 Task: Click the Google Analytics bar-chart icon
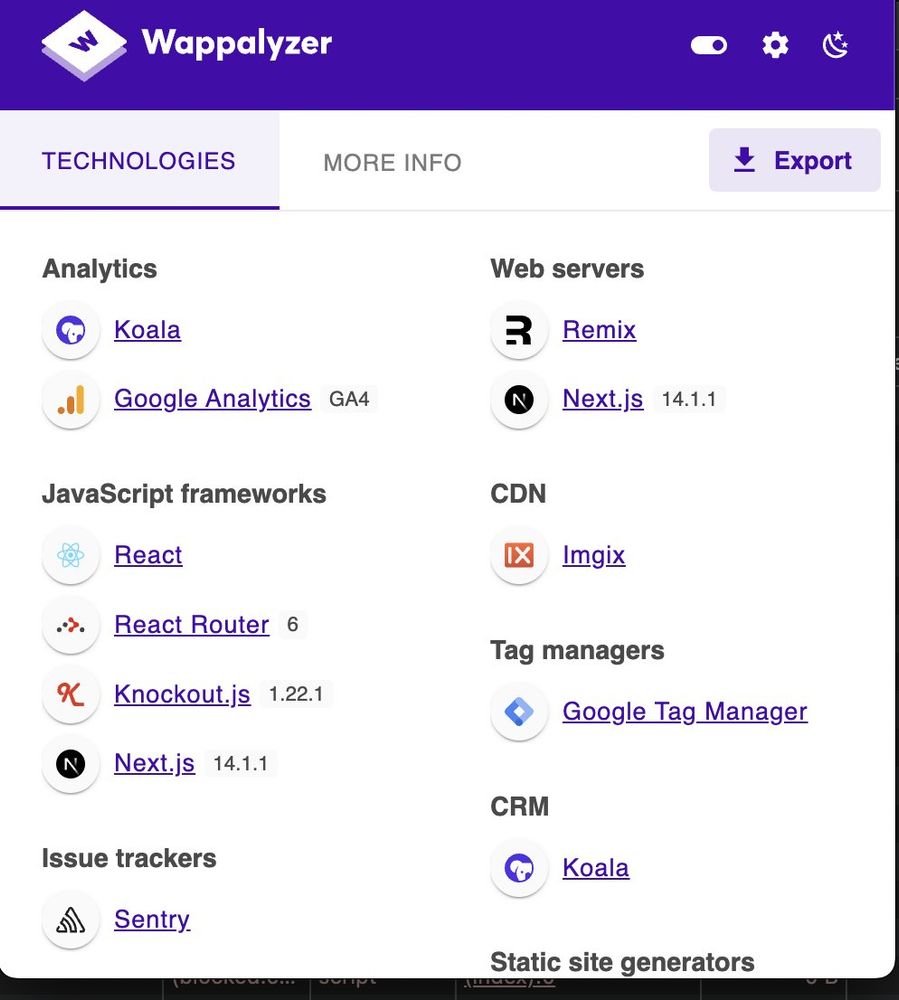click(71, 400)
